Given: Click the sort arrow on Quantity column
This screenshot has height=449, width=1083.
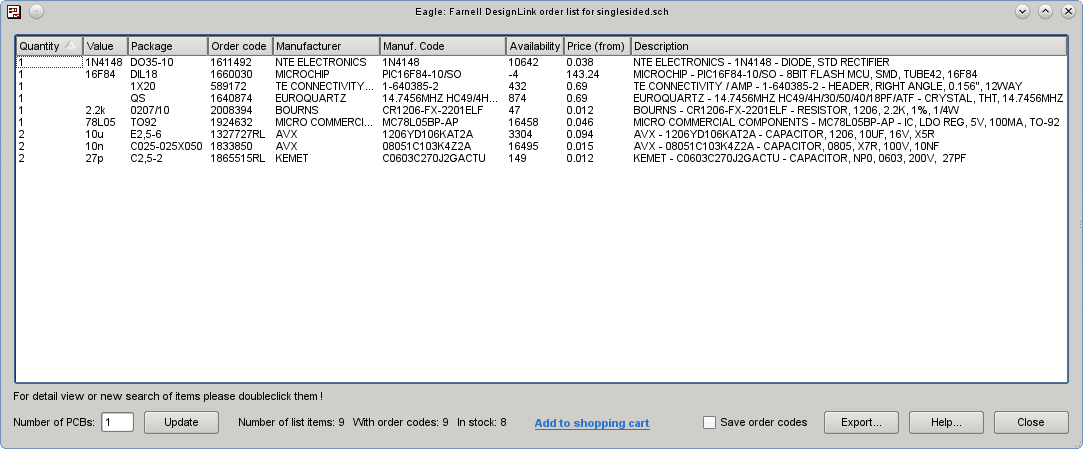Looking at the screenshot, I should pyautogui.click(x=70, y=46).
